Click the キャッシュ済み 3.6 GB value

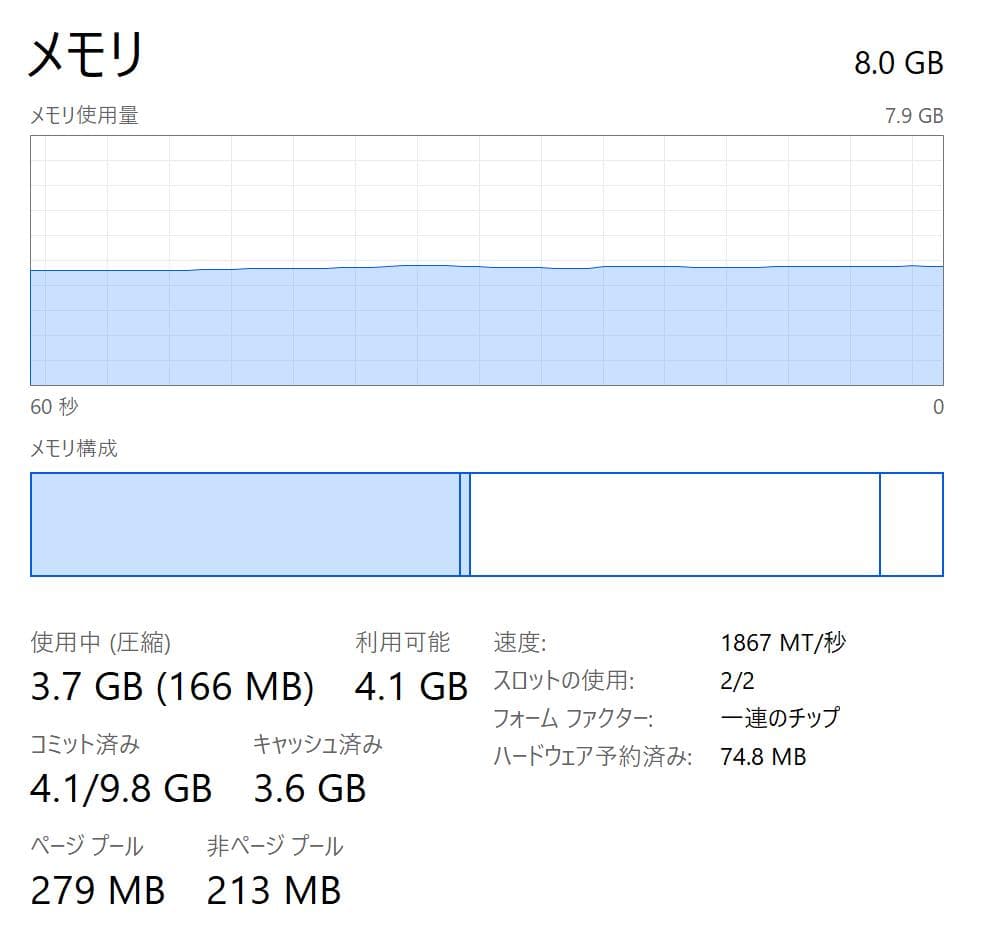310,789
